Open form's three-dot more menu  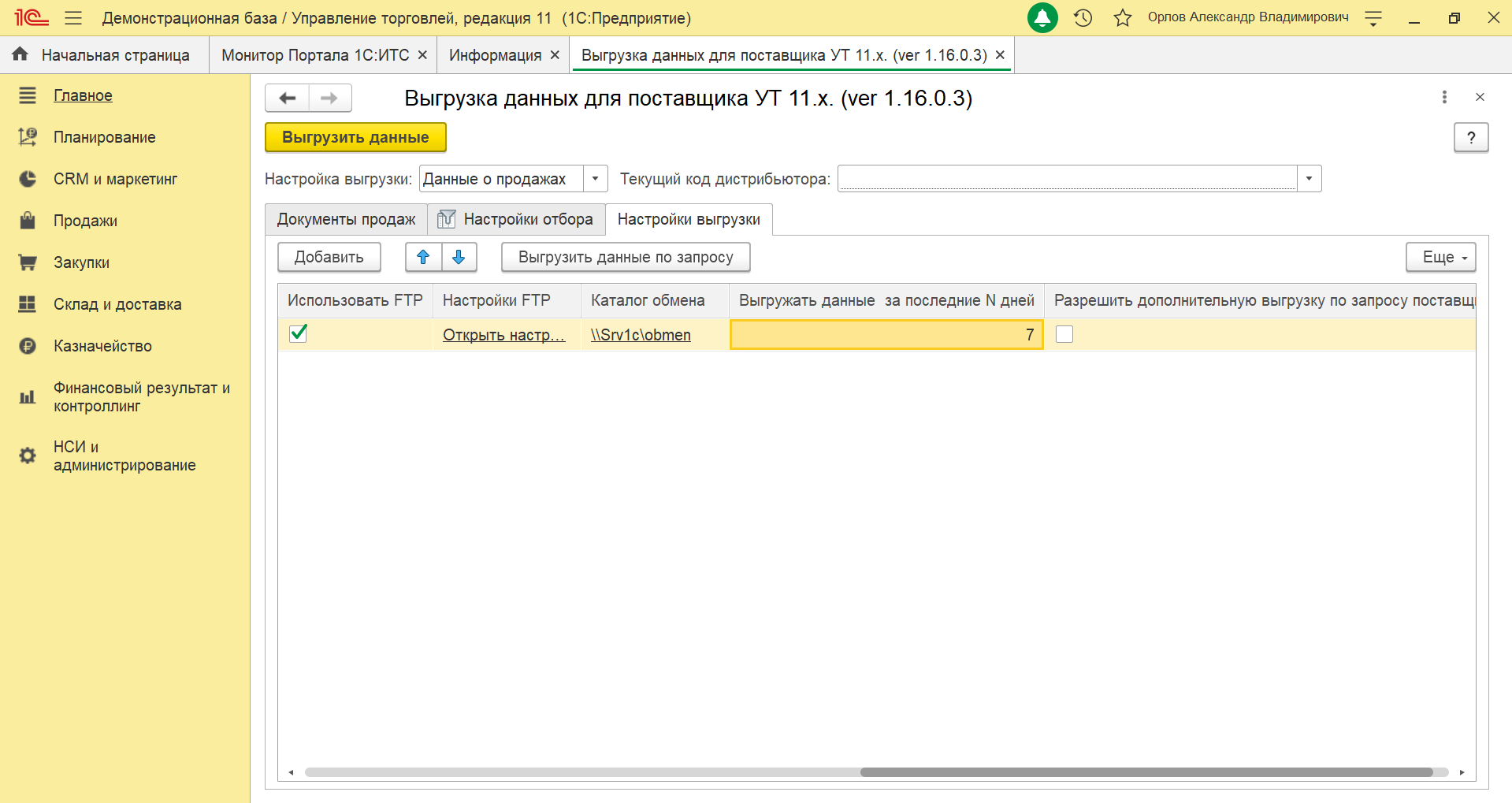point(1444,97)
